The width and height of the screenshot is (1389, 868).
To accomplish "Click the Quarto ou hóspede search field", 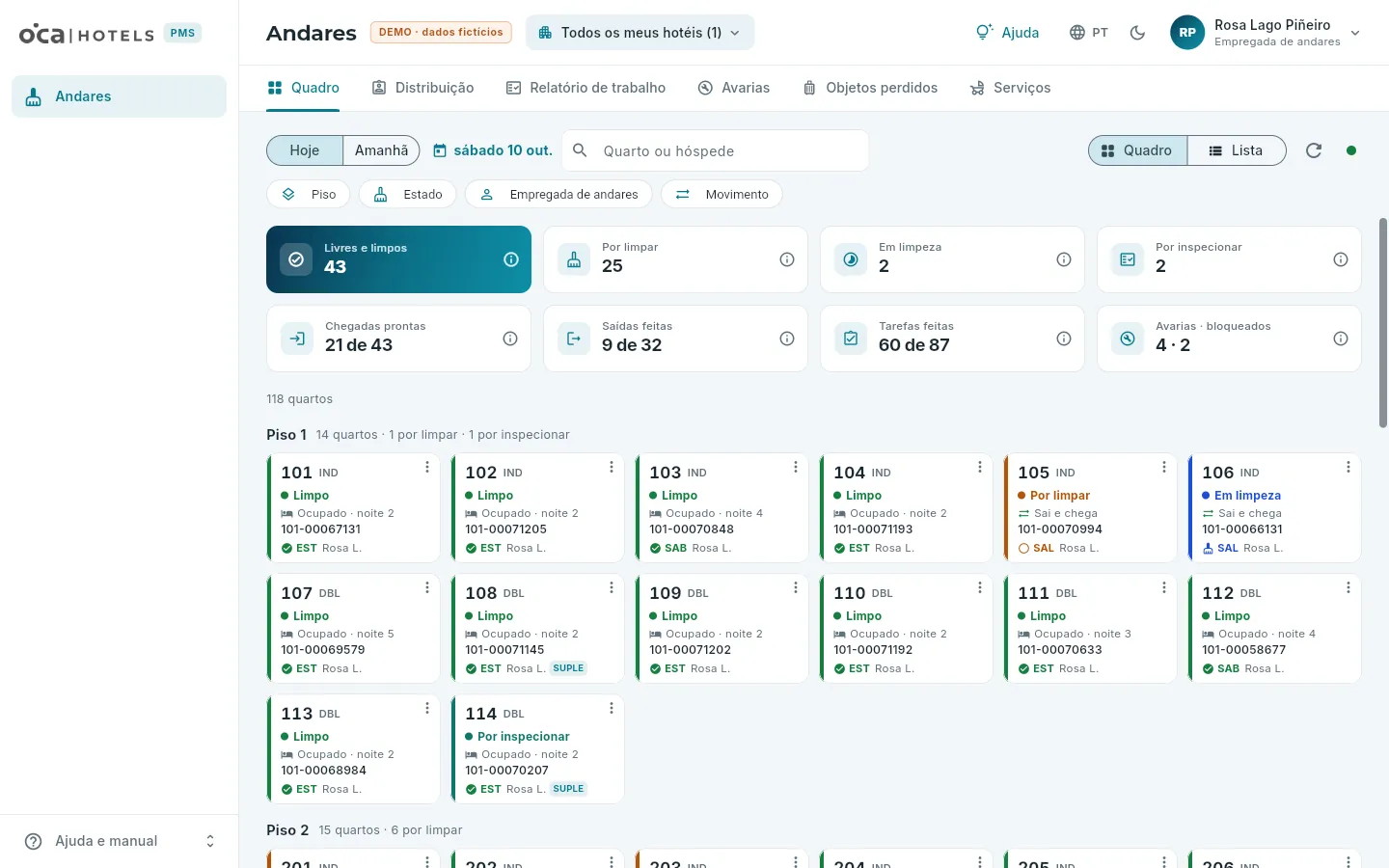I will click(x=716, y=150).
